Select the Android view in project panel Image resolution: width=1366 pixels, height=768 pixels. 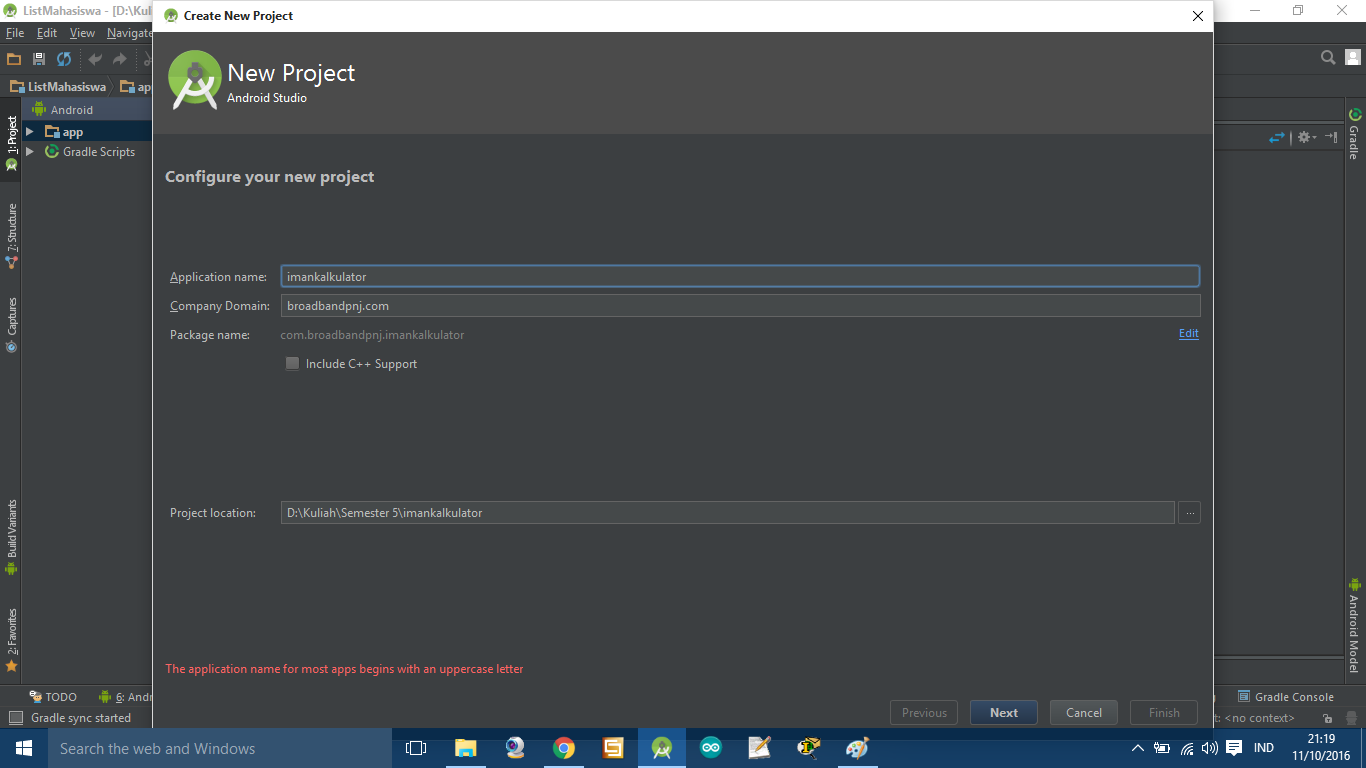click(72, 110)
